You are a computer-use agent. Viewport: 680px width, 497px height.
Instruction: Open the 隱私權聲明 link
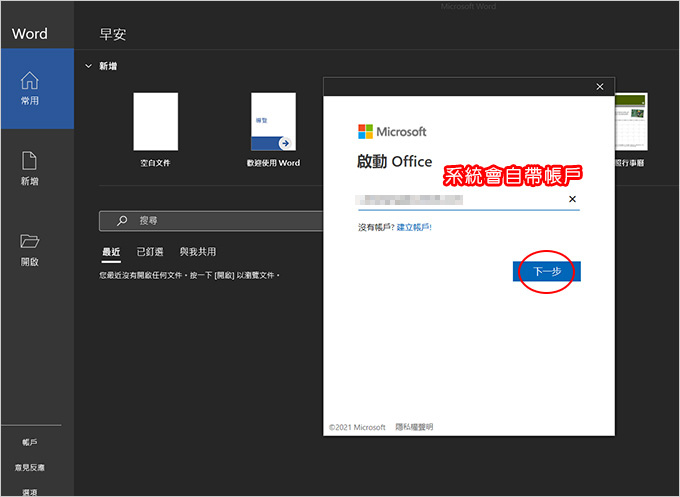tap(414, 427)
